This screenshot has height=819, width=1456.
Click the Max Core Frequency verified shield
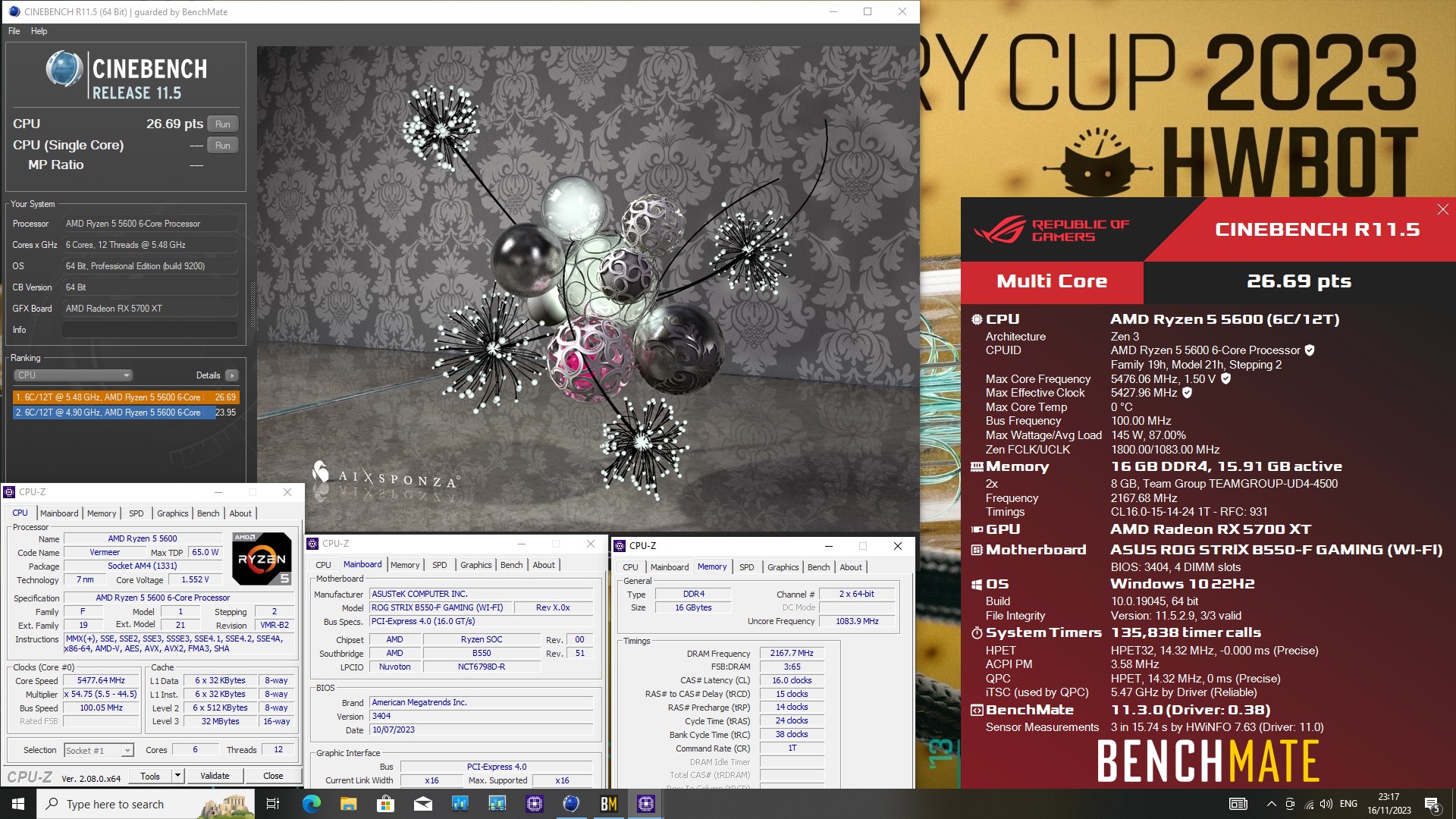[x=1225, y=378]
